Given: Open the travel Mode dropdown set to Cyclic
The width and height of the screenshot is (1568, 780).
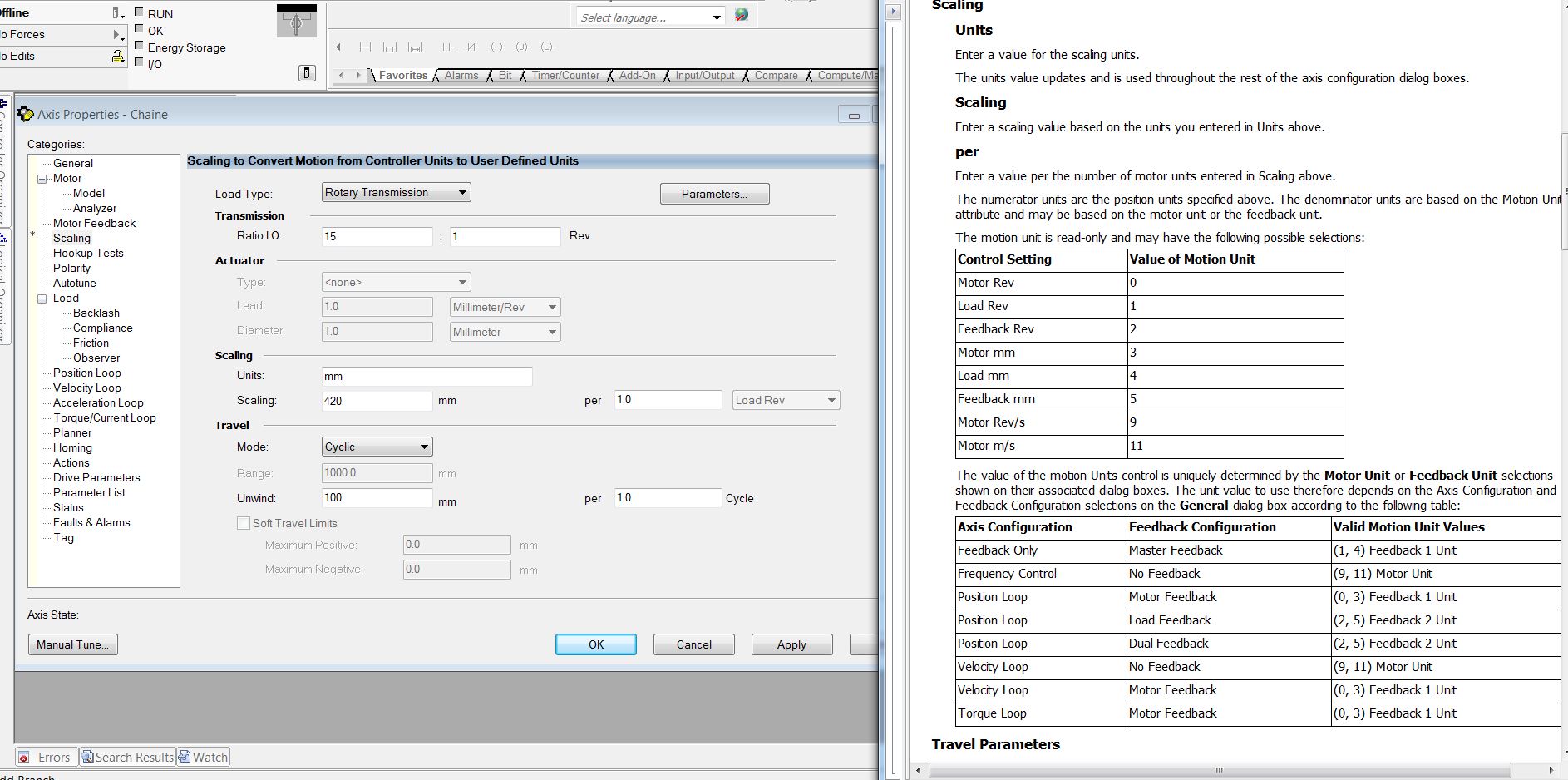Looking at the screenshot, I should point(377,447).
